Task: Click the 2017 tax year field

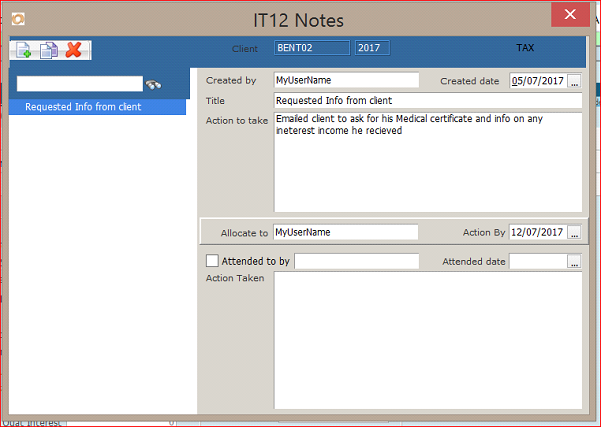Action: tap(371, 48)
